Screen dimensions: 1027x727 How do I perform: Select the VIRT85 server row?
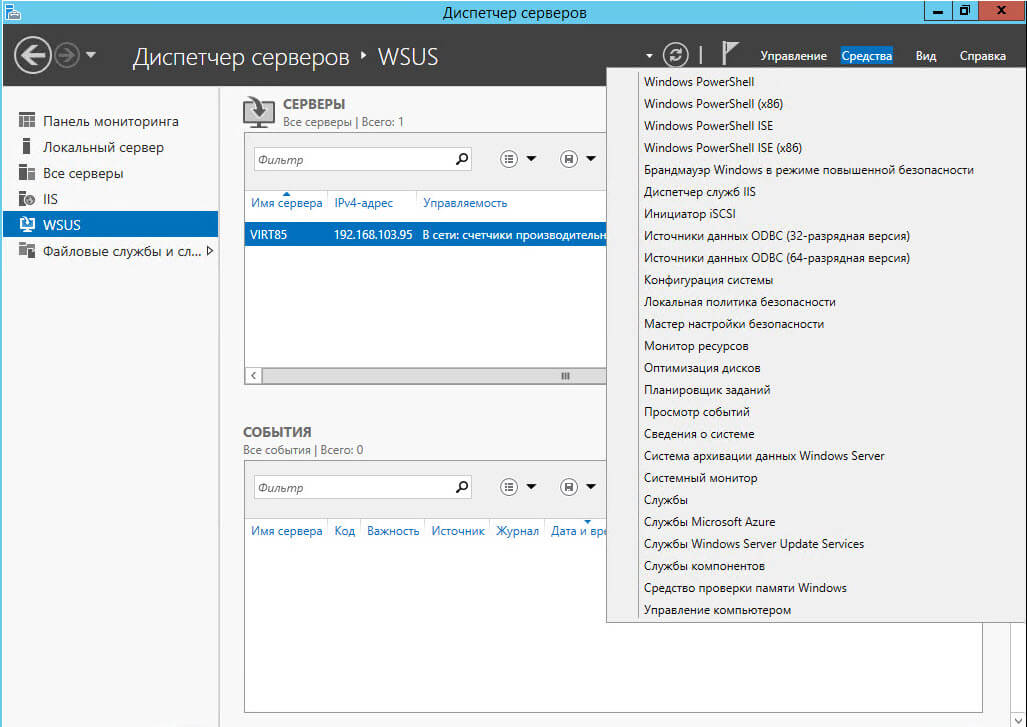[x=426, y=234]
